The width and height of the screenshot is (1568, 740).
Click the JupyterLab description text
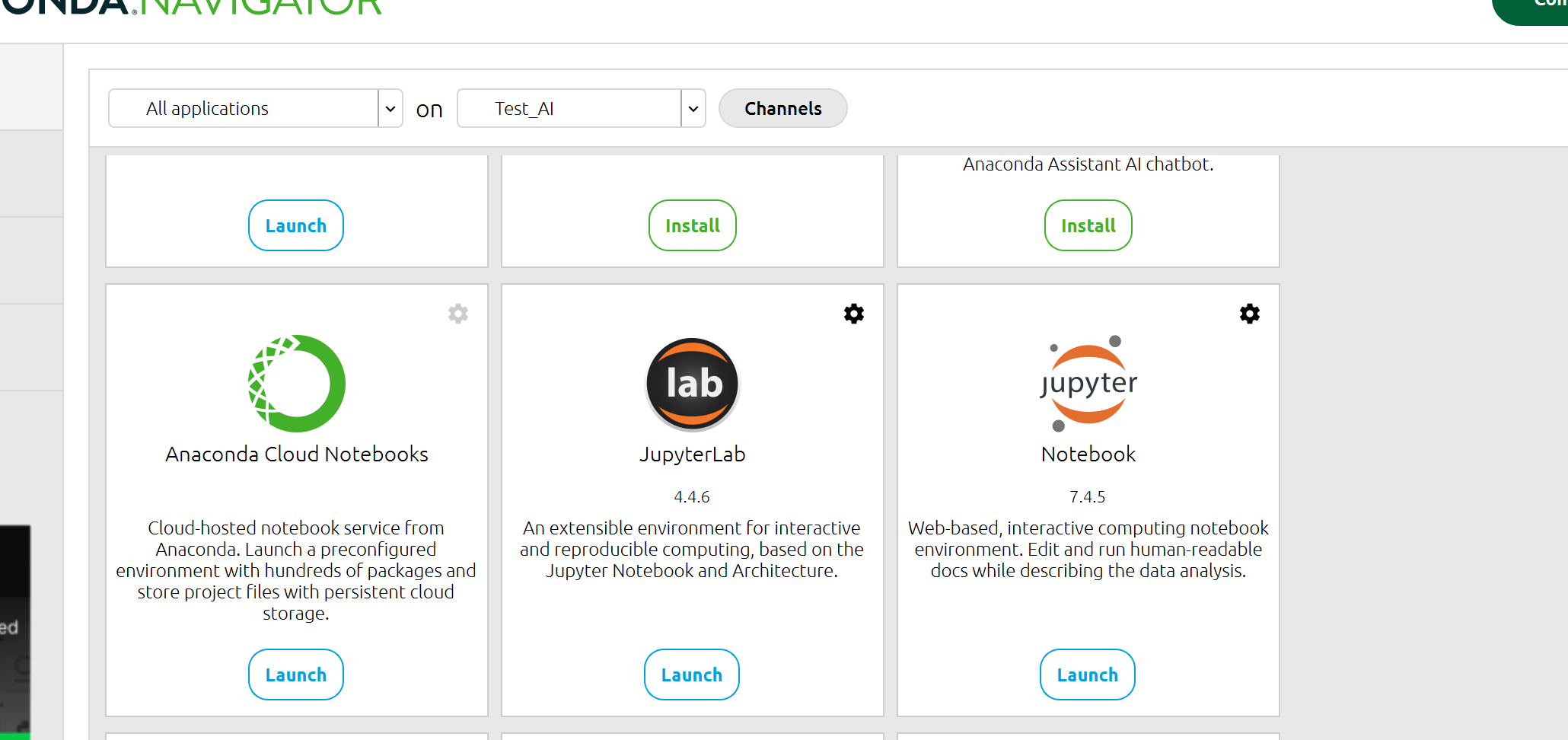692,549
